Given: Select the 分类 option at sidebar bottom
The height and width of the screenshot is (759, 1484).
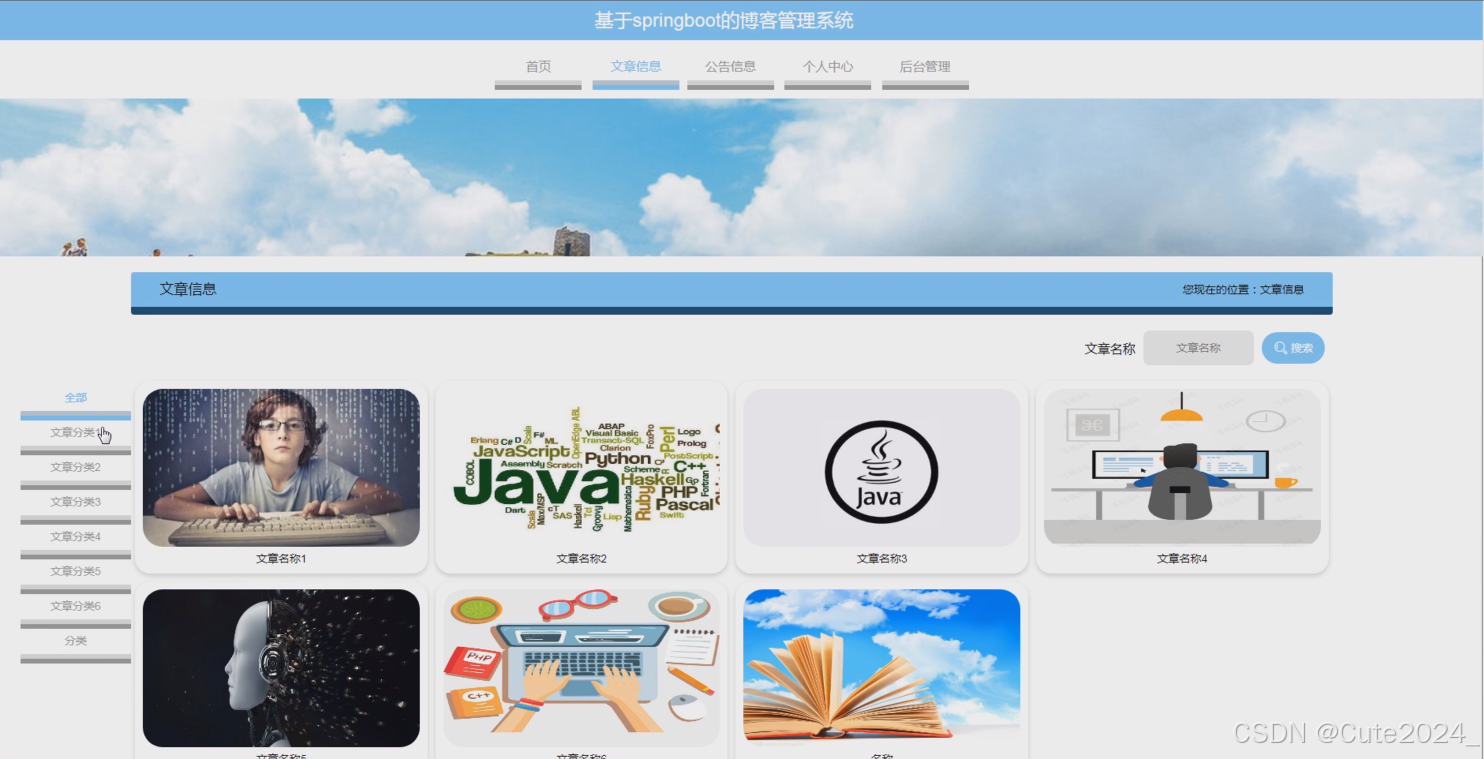Looking at the screenshot, I should (74, 640).
